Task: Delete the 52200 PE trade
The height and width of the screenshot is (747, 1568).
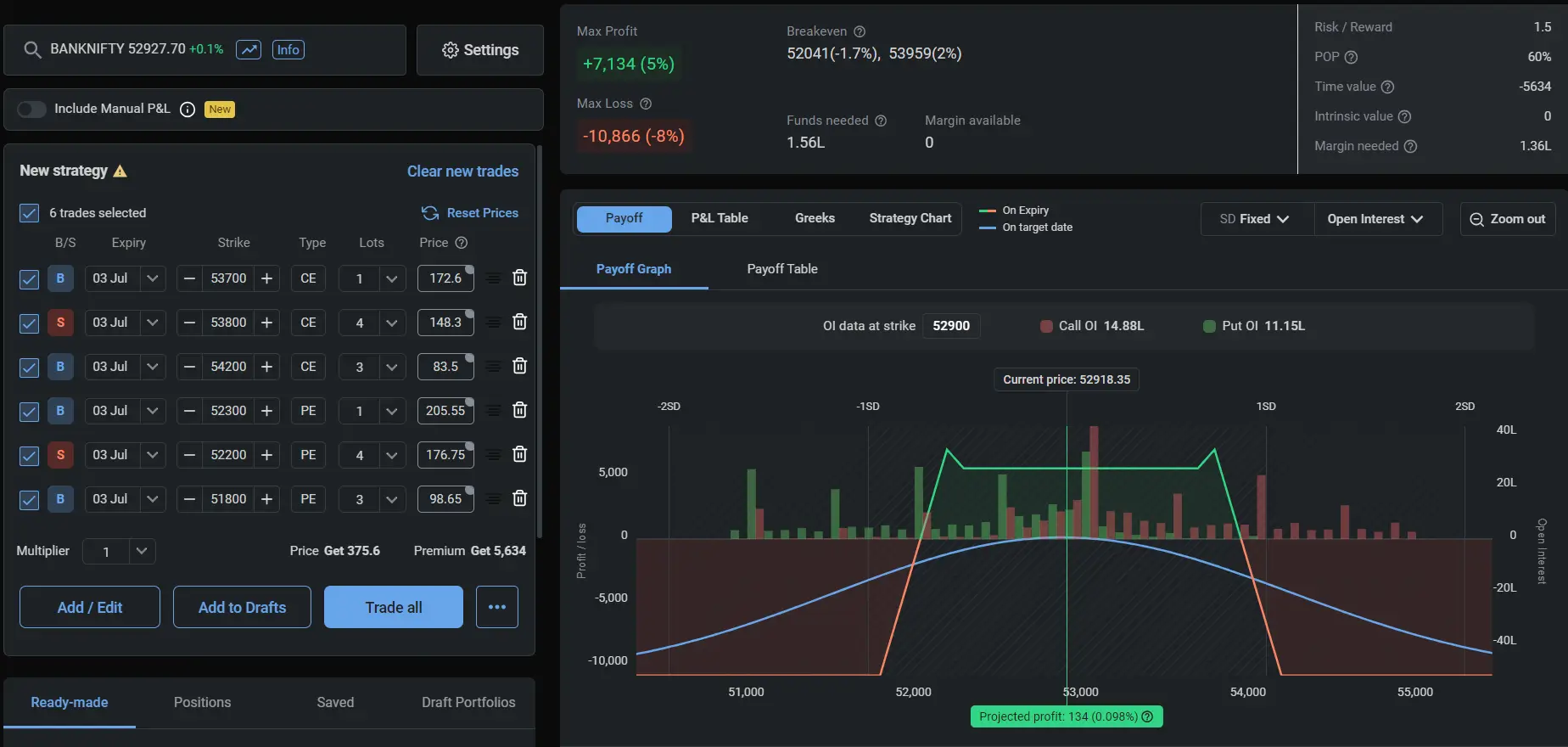Action: (x=520, y=454)
